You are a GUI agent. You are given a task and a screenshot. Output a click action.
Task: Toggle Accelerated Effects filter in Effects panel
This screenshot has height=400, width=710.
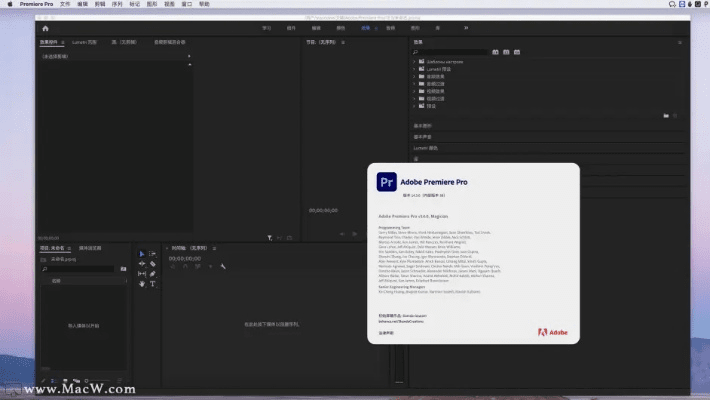(495, 52)
